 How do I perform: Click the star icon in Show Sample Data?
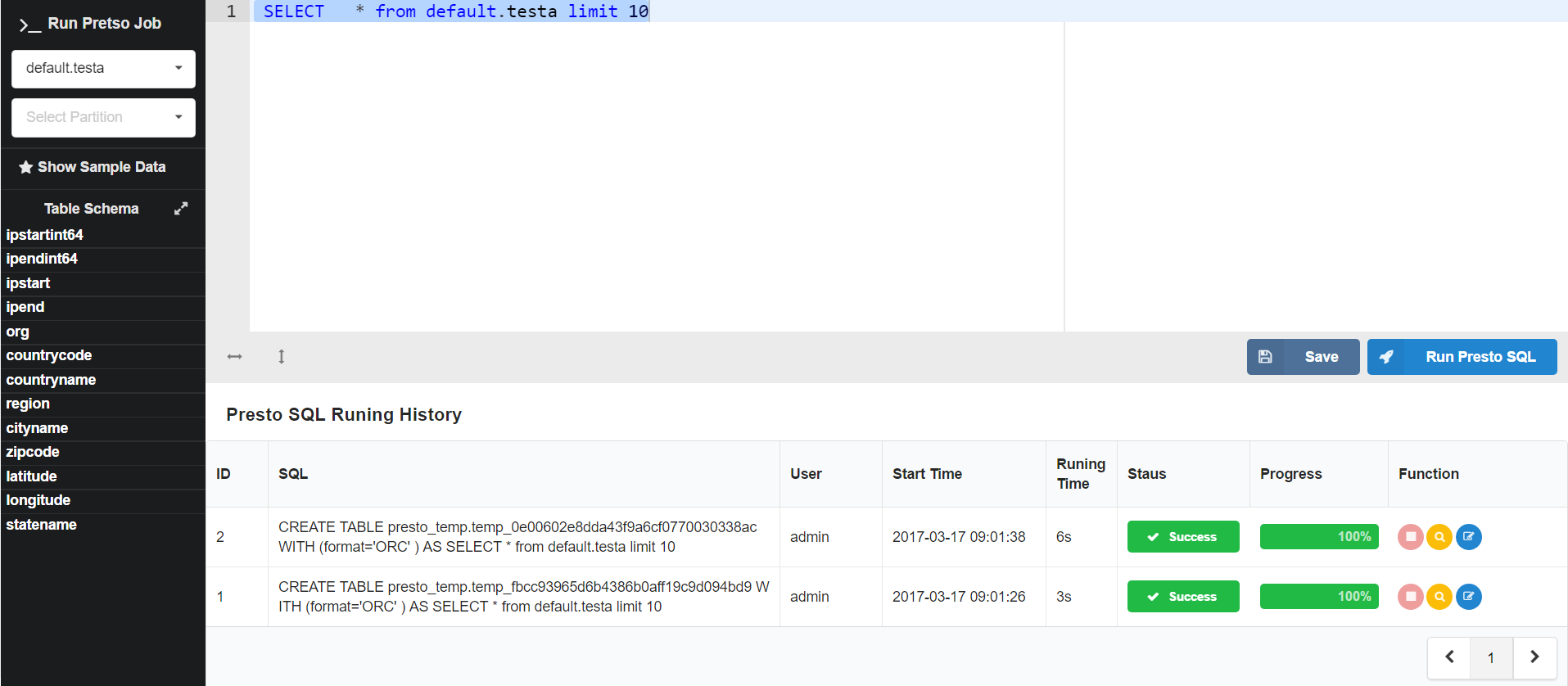(26, 167)
